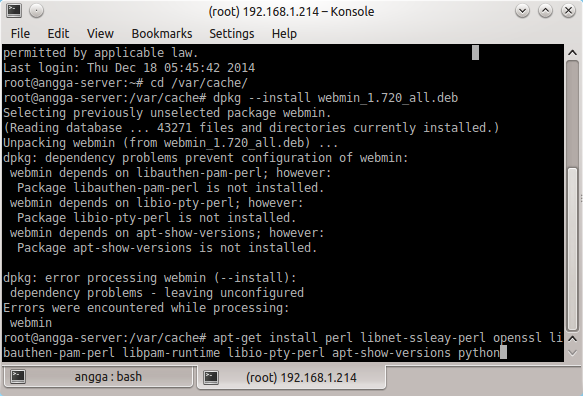
Task: Open the Edit menu
Action: [58, 34]
